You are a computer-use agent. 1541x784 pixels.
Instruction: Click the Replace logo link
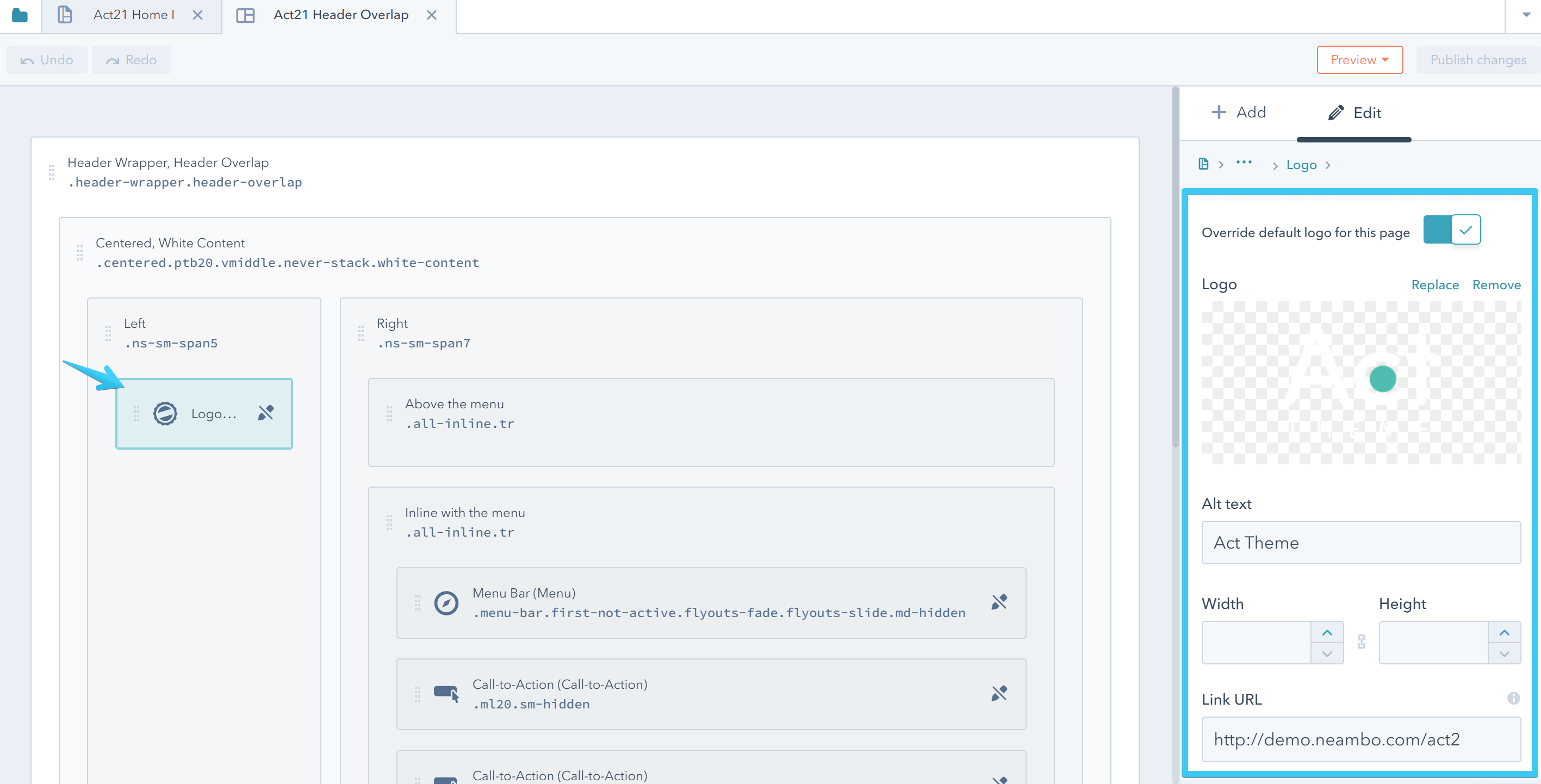[1434, 285]
